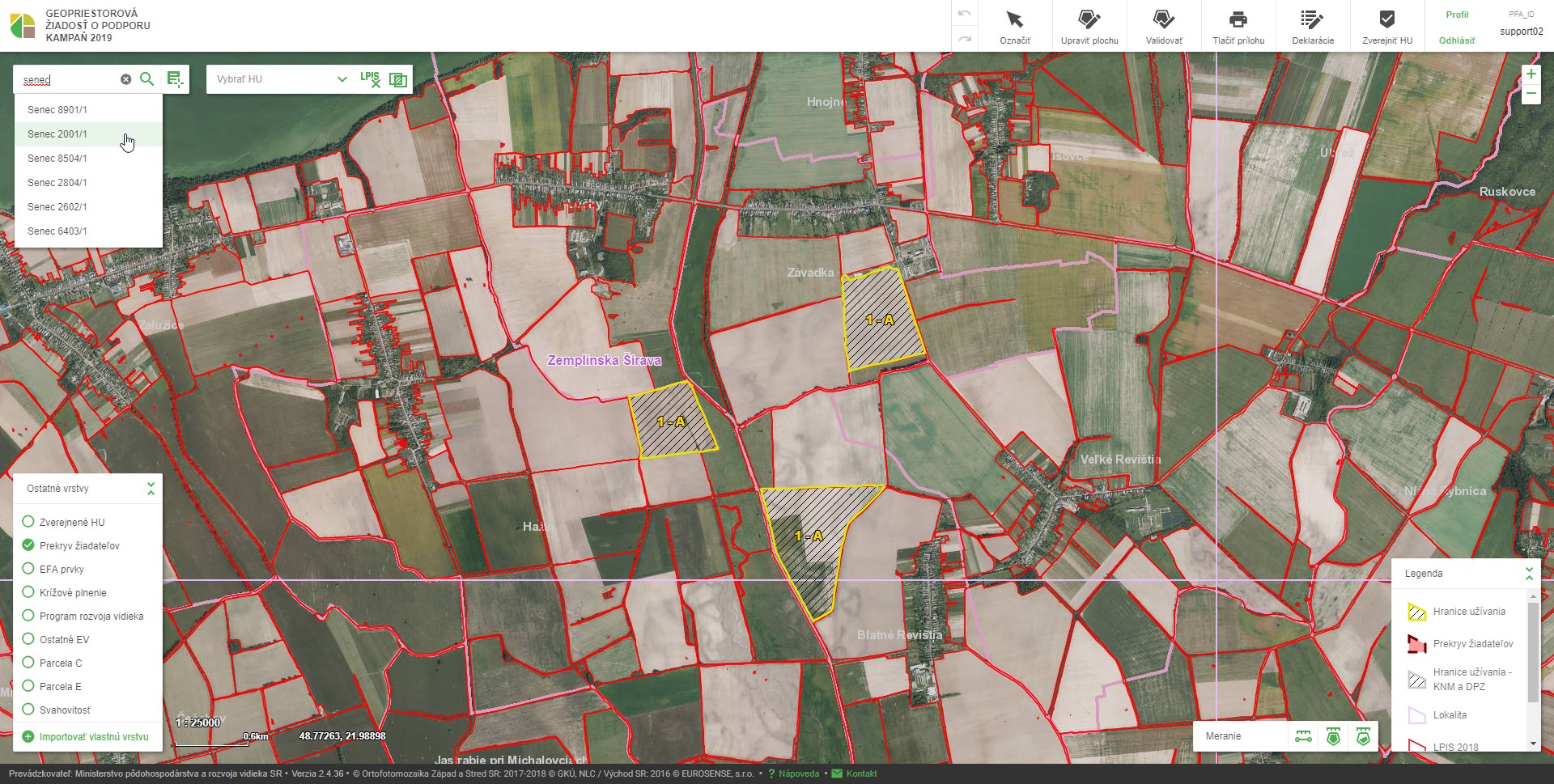The width and height of the screenshot is (1554, 784).
Task: Click the hatched 1-A parcel near Závadka
Action: [x=881, y=320]
